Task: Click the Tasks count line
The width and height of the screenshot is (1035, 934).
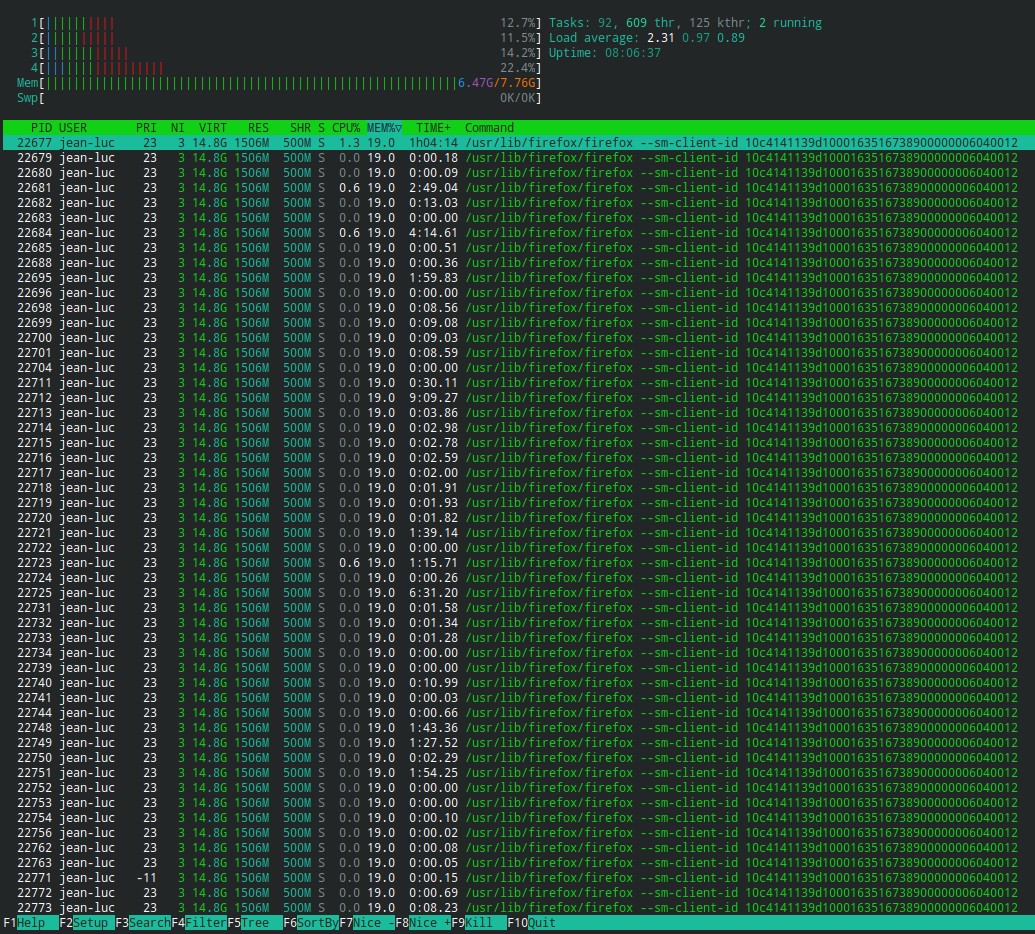Action: [x=685, y=23]
